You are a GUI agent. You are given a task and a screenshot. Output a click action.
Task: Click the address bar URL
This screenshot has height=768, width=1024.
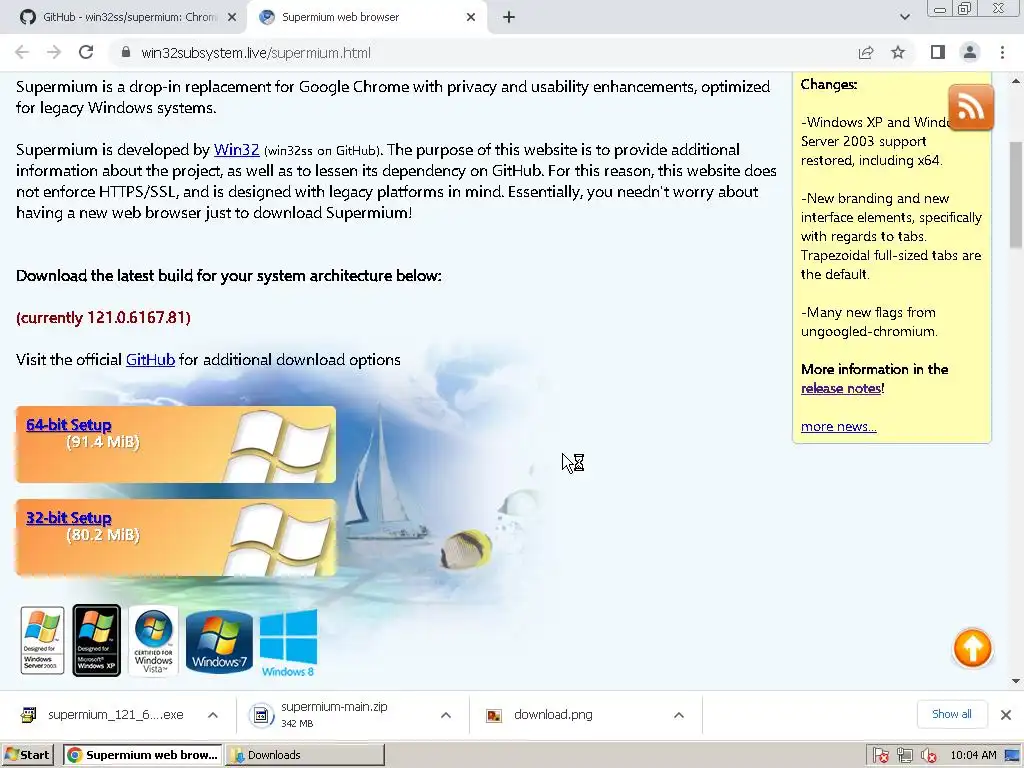[x=255, y=53]
